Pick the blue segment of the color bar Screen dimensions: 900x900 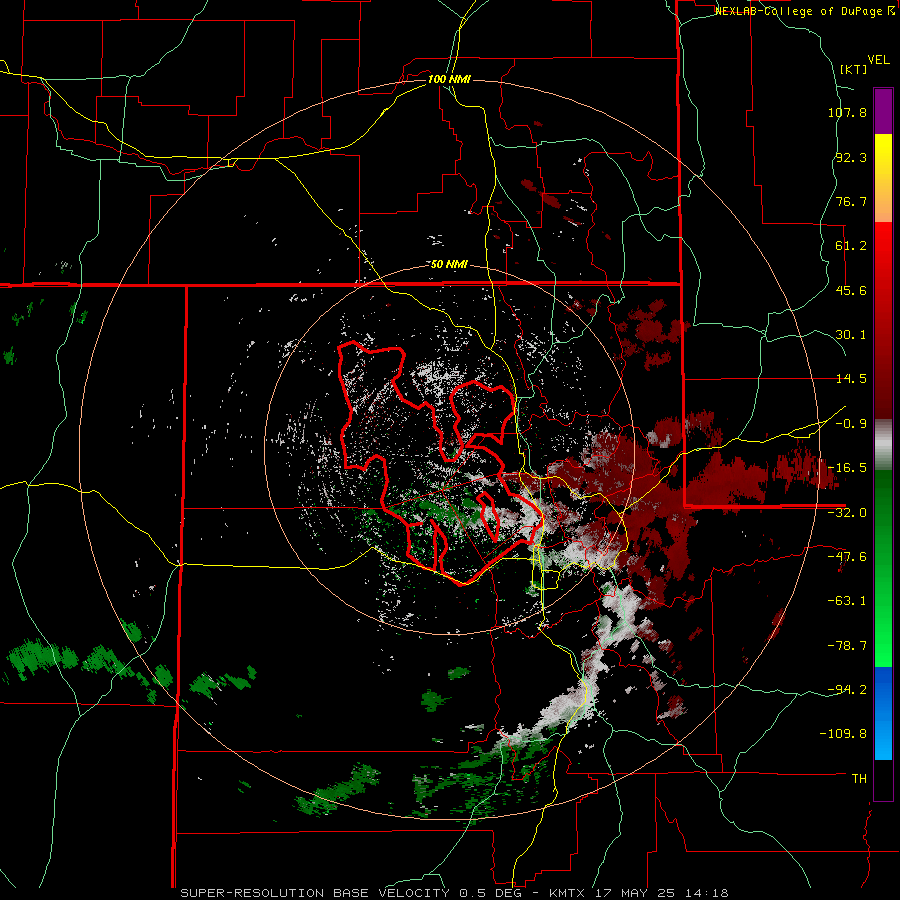point(883,713)
